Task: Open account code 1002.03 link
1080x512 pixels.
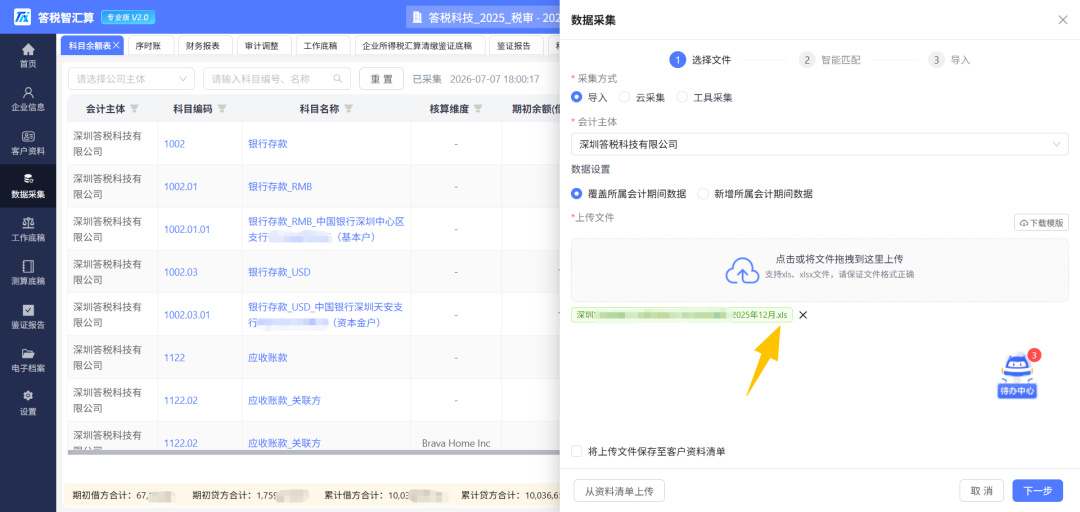Action: point(180,272)
